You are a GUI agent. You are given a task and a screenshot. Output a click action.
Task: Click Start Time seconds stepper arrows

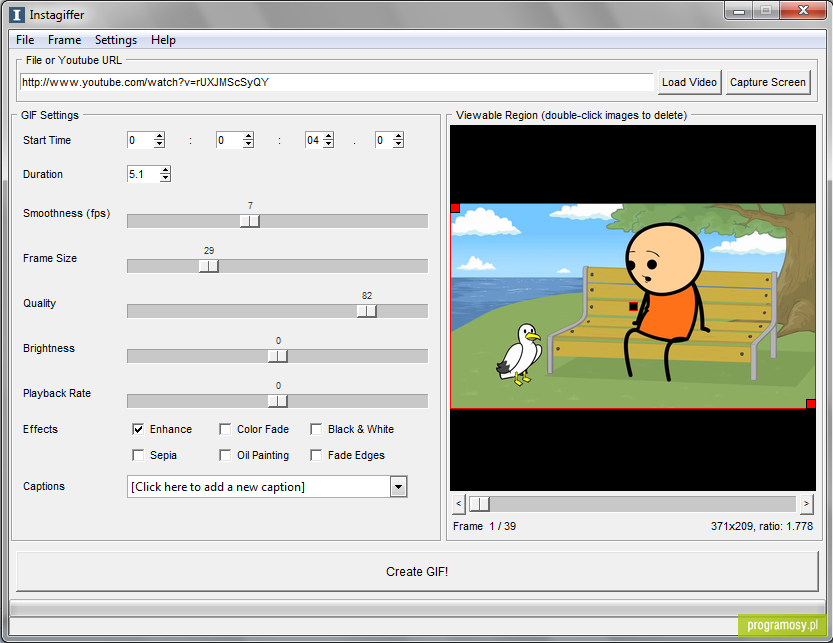[x=329, y=140]
